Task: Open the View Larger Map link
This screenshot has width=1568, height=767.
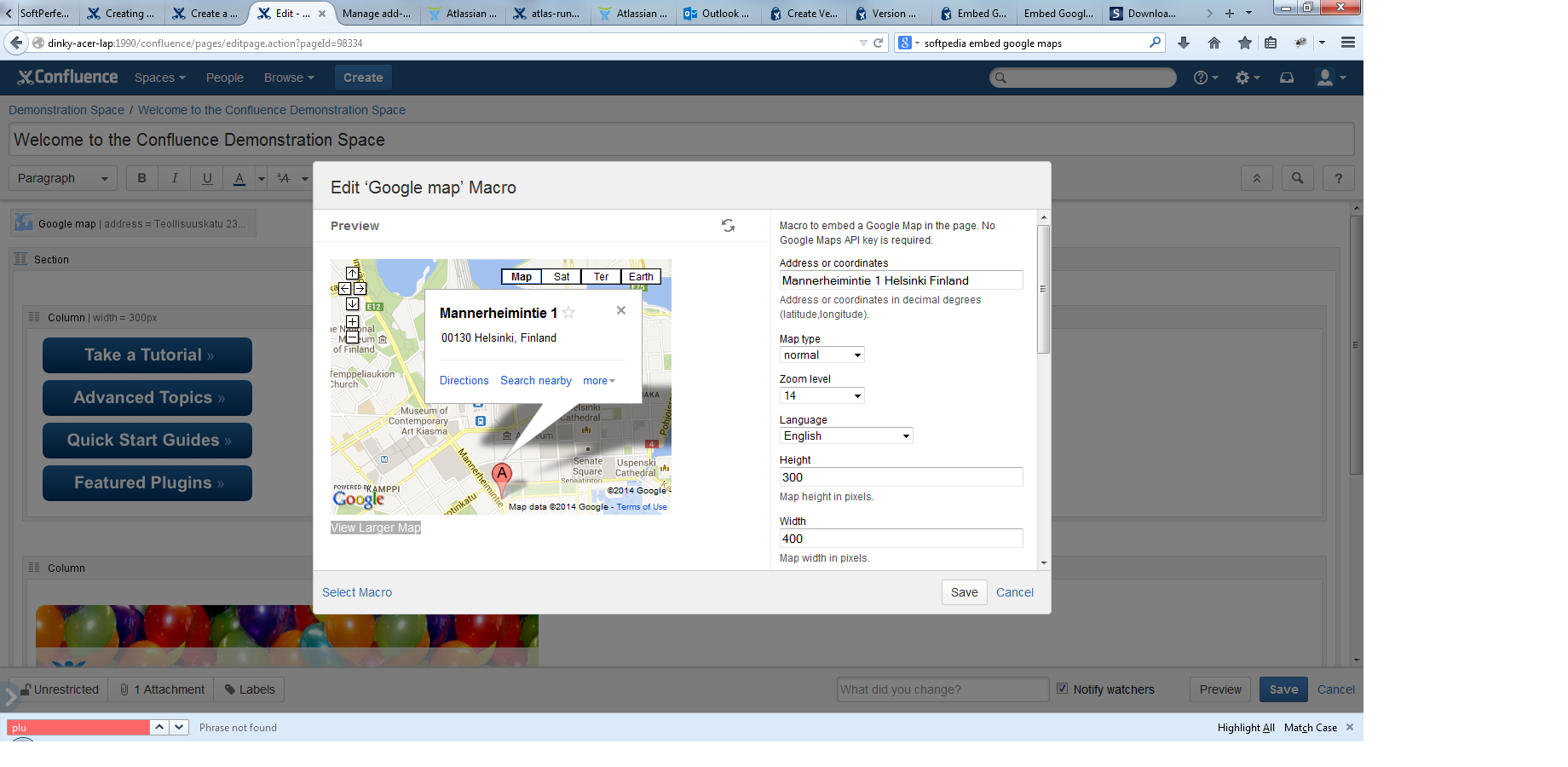Action: [376, 528]
